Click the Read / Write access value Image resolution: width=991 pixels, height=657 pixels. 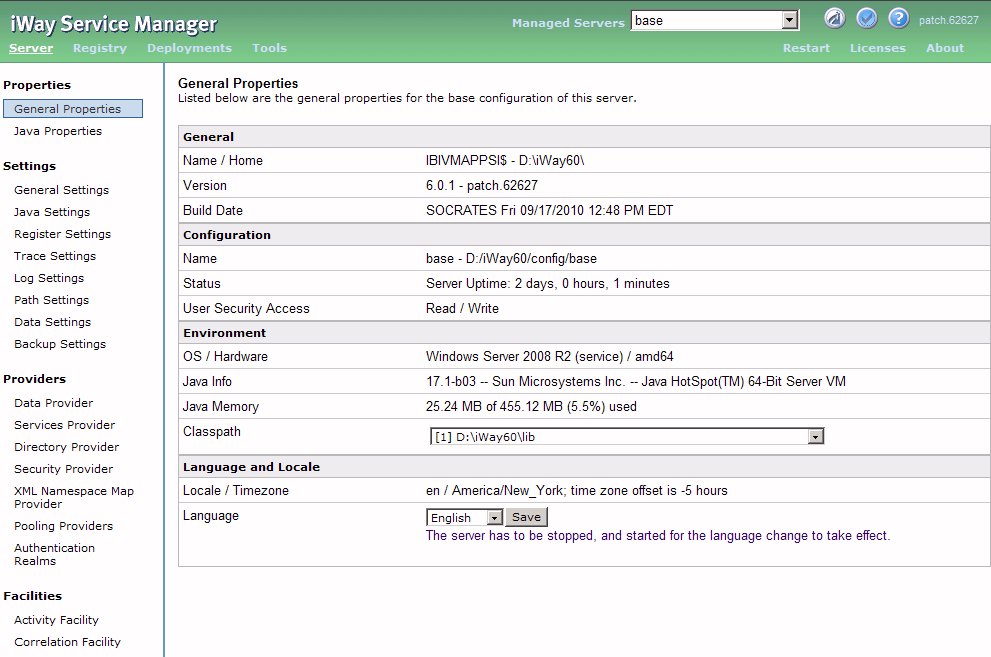(462, 308)
